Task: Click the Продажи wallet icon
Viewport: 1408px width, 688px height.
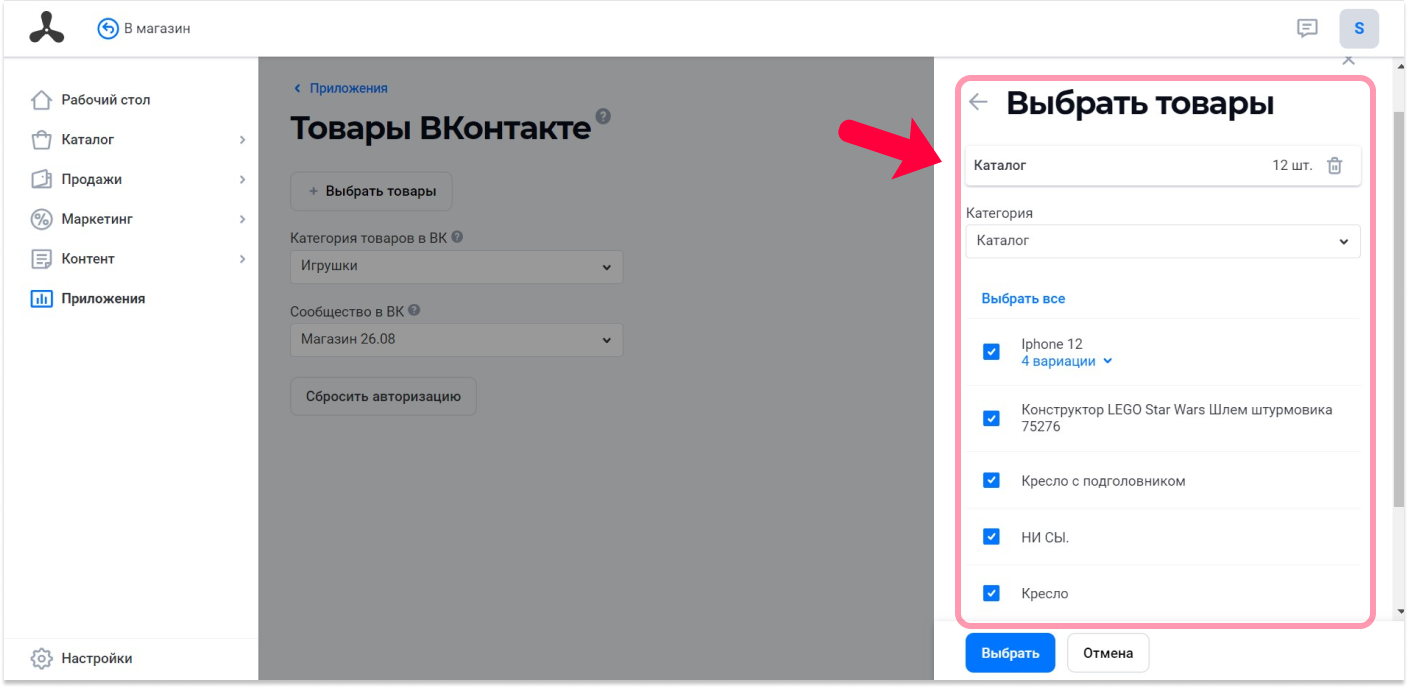Action: (x=41, y=179)
